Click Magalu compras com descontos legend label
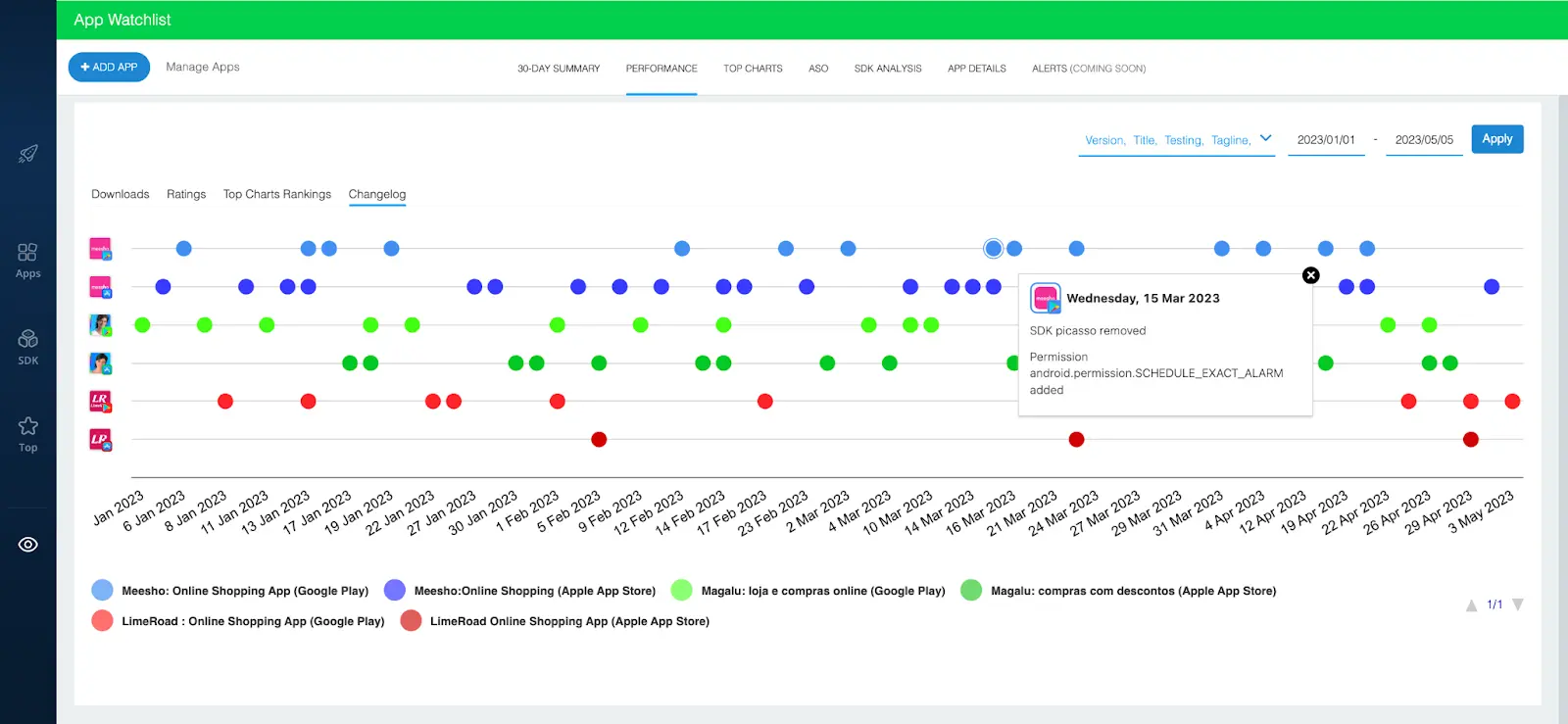The height and width of the screenshot is (724, 1568). (1133, 591)
